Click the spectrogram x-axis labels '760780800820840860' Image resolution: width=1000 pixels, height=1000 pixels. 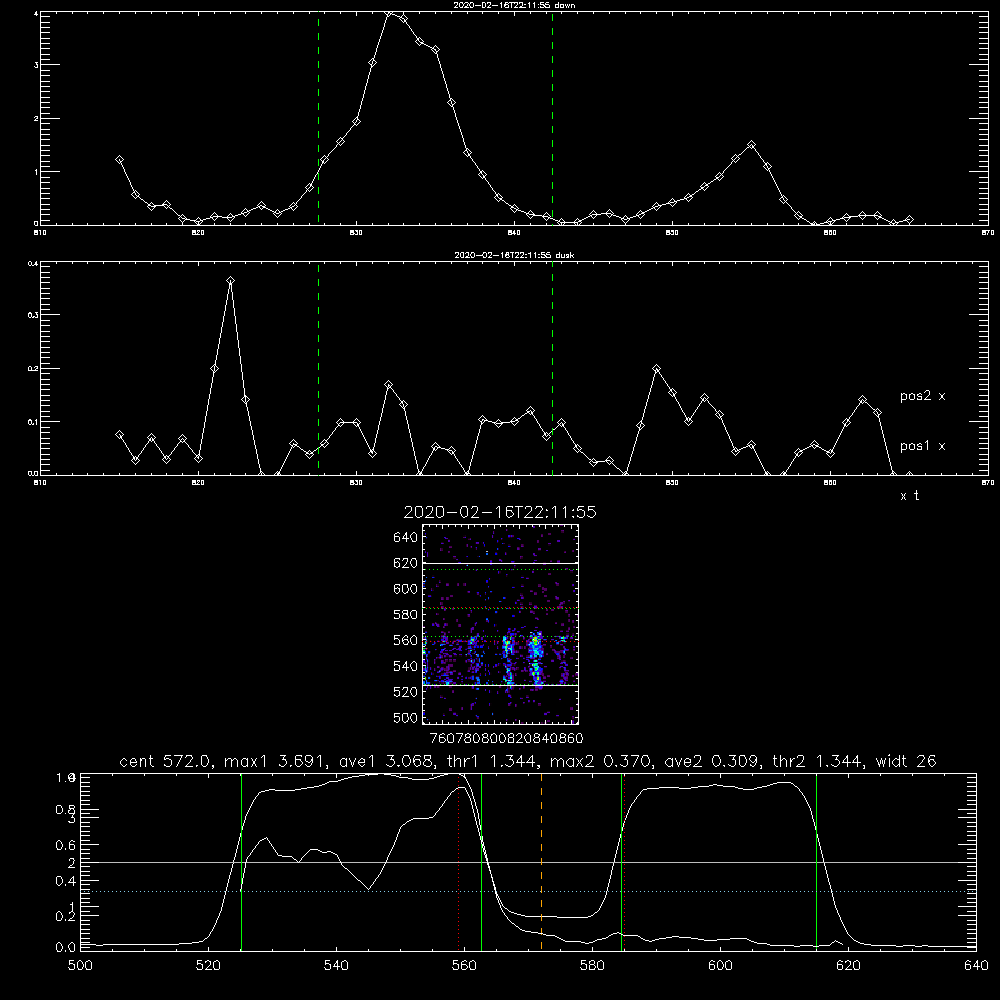[x=506, y=738]
